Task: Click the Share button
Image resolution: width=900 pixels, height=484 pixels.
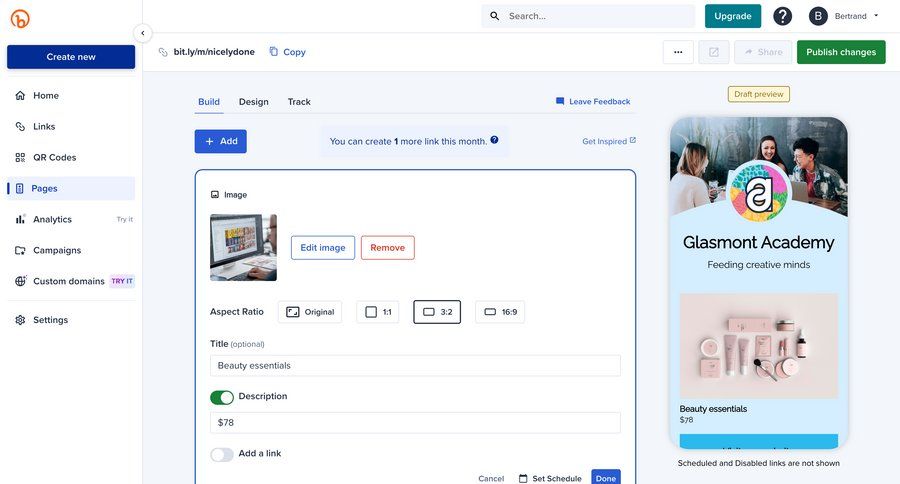Action: (x=763, y=52)
